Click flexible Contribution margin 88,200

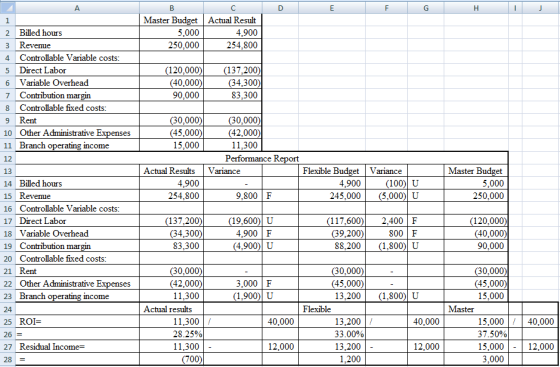[x=332, y=246]
